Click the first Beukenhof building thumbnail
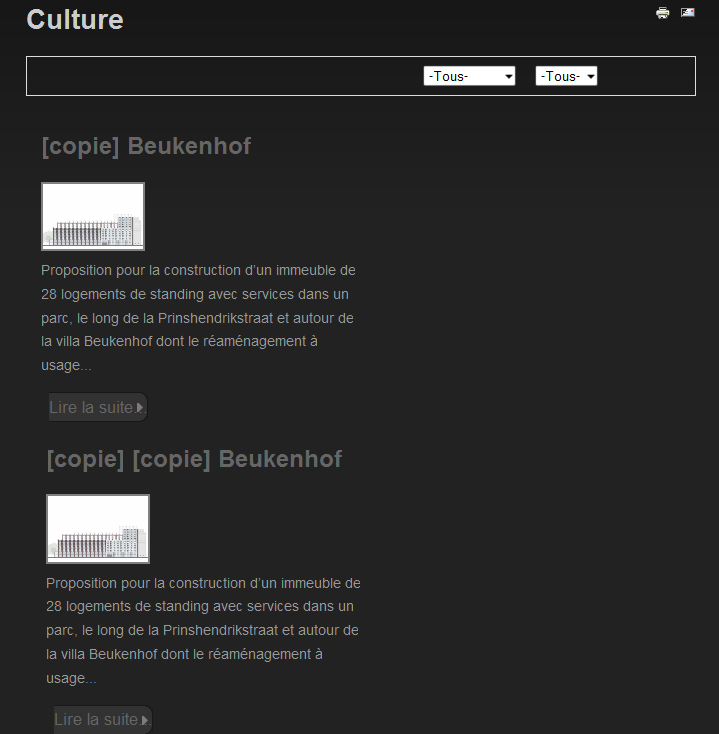This screenshot has width=719, height=734. pos(93,216)
